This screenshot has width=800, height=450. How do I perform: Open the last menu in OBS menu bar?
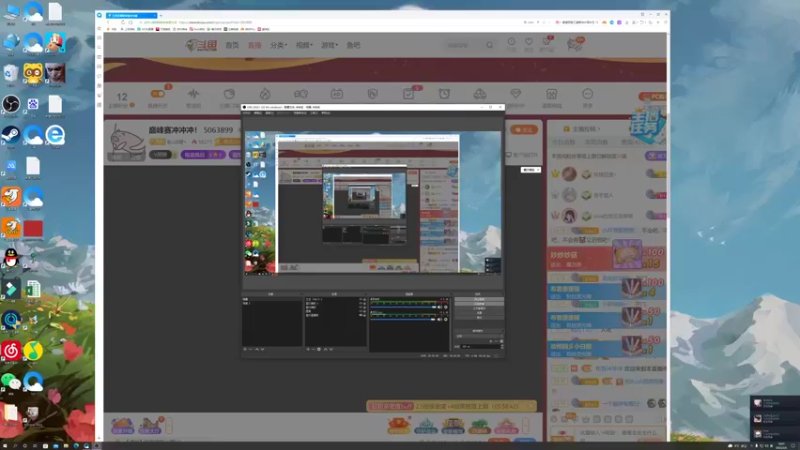[326, 113]
